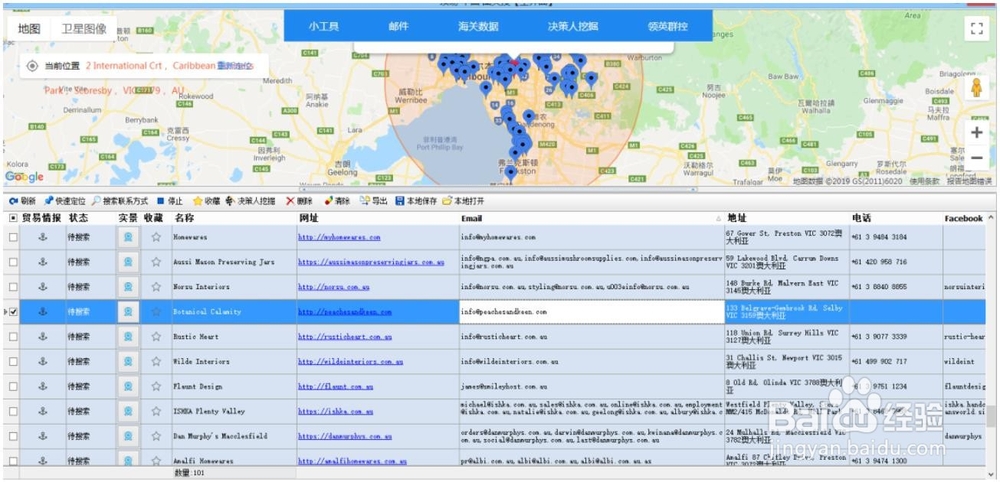Click 搜索联系方式 search contacts tool
The width and height of the screenshot is (1000, 482).
click(120, 201)
